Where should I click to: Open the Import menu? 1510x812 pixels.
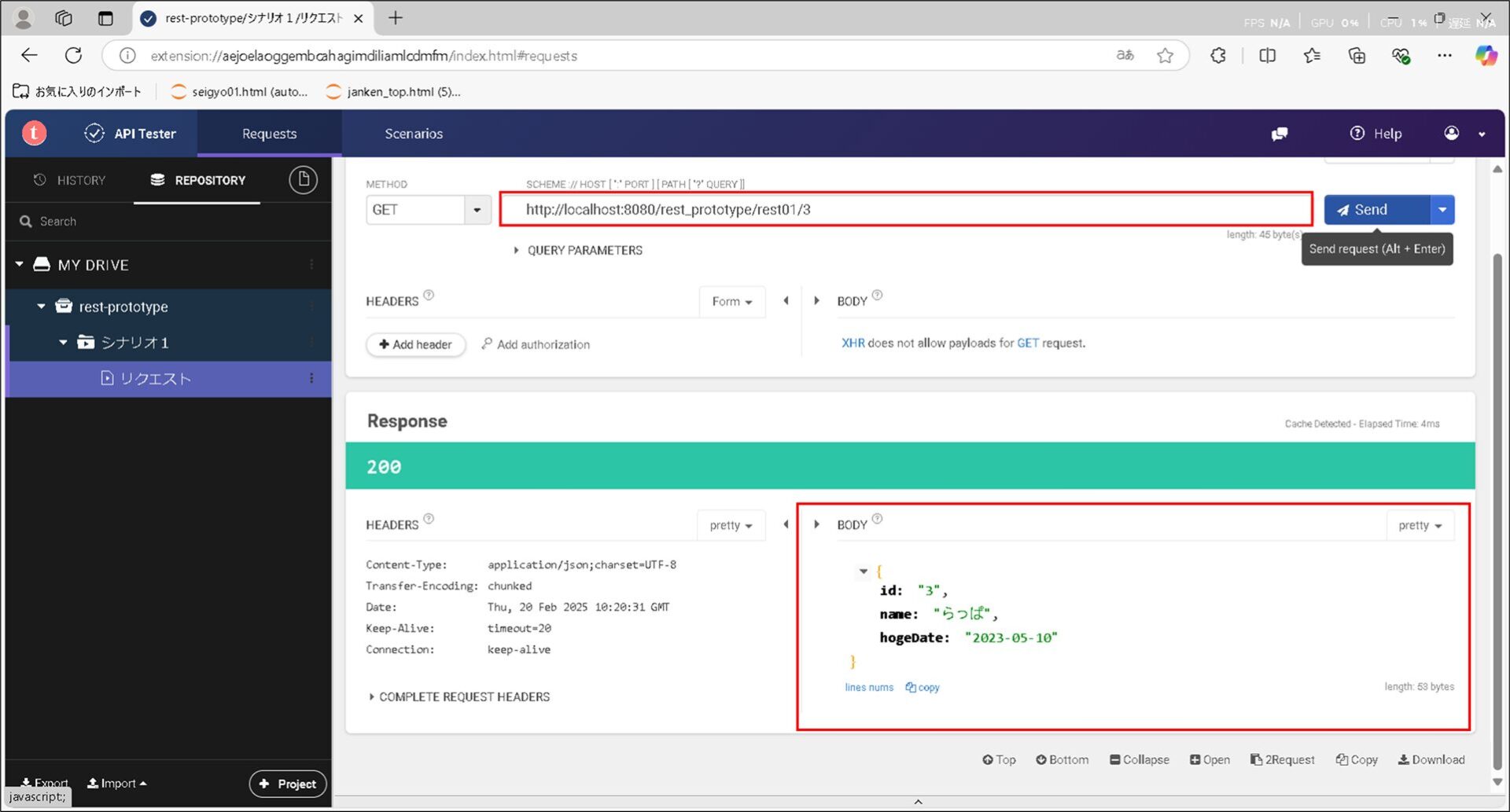(x=116, y=783)
